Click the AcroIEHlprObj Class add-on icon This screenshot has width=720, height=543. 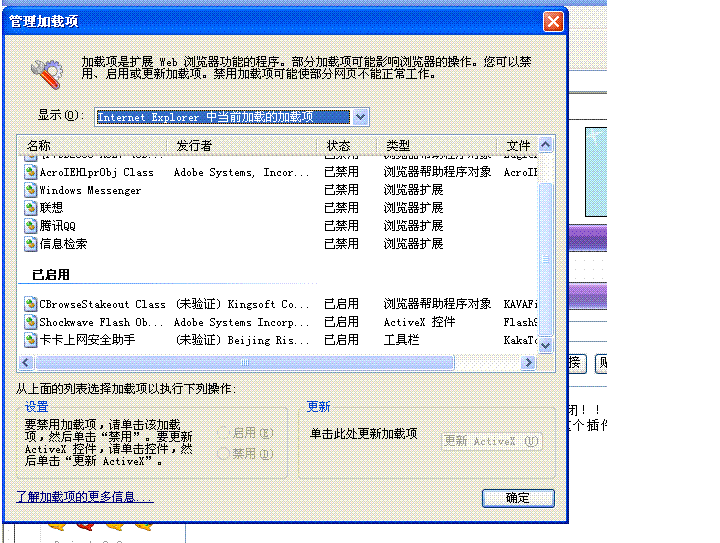click(x=30, y=172)
